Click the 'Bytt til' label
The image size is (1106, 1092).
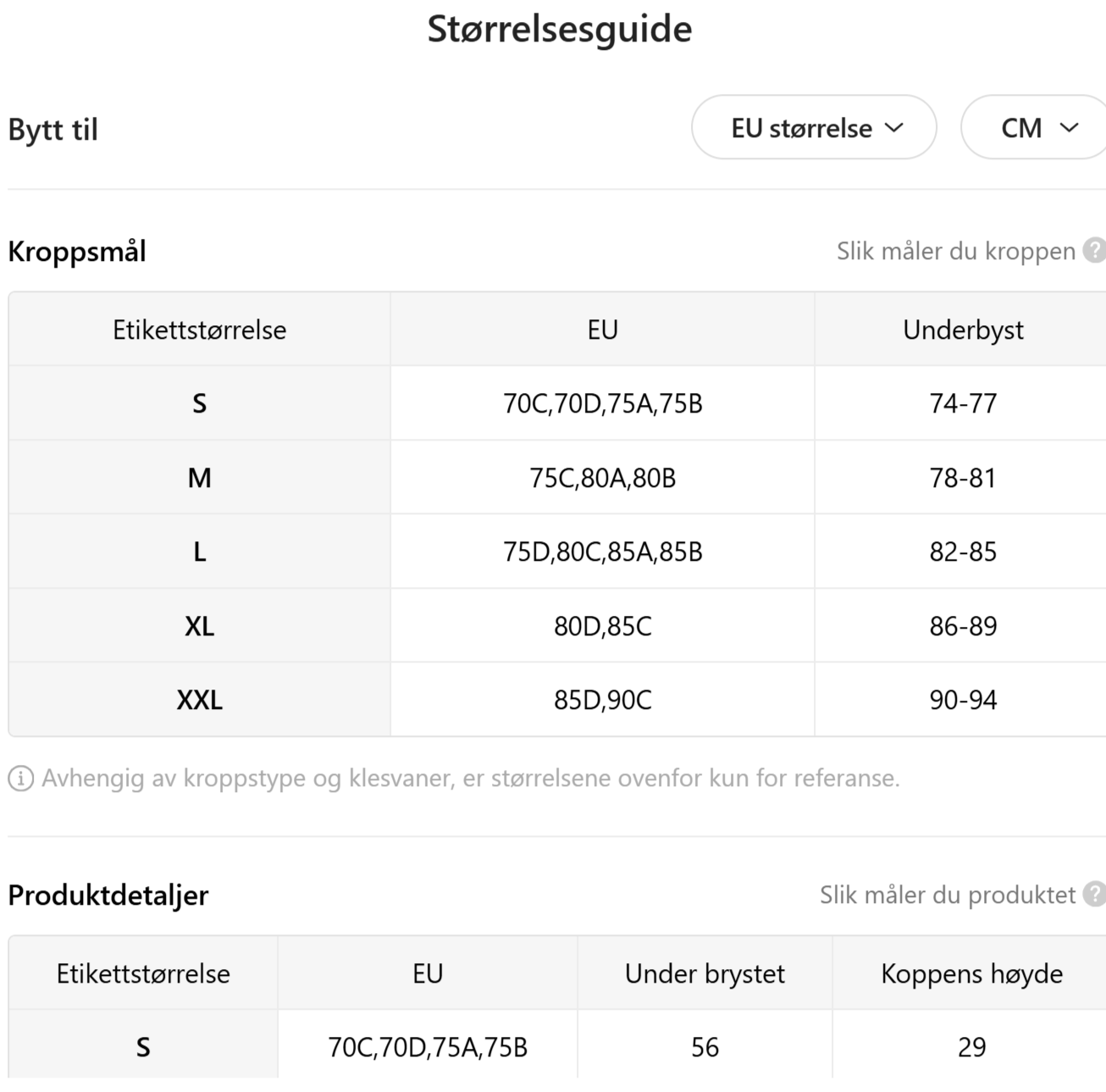(53, 128)
